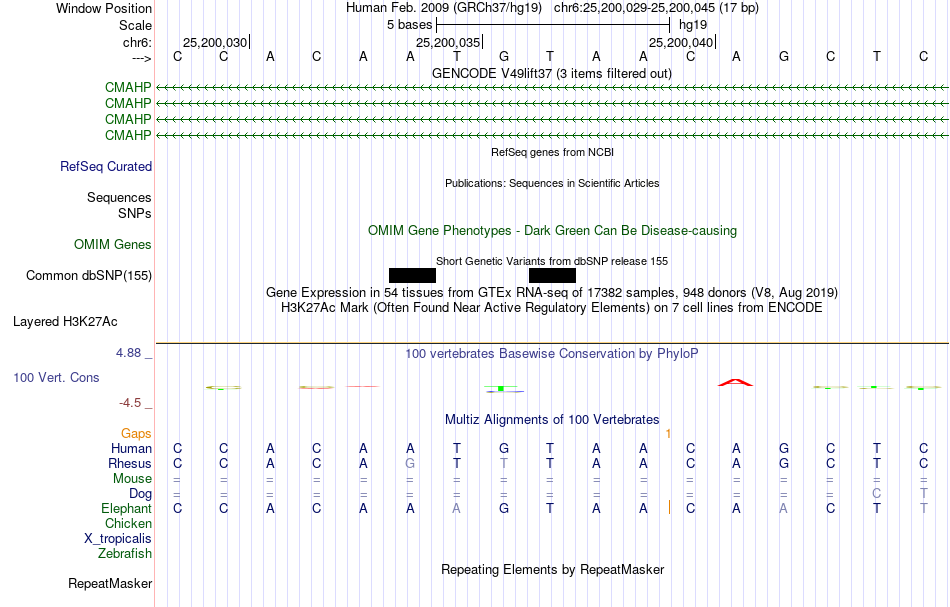Click the 4.88 PhyloP upper scale value

pyautogui.click(x=128, y=353)
